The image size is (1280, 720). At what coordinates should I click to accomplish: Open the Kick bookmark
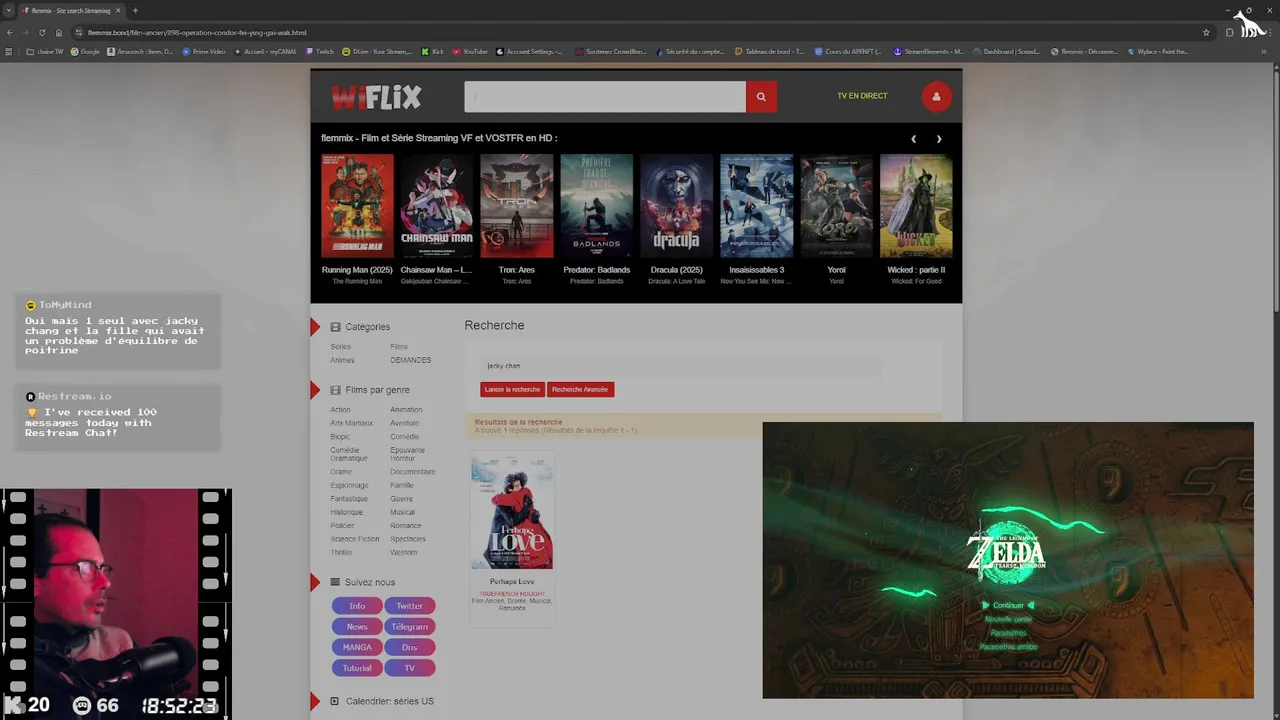(x=433, y=52)
